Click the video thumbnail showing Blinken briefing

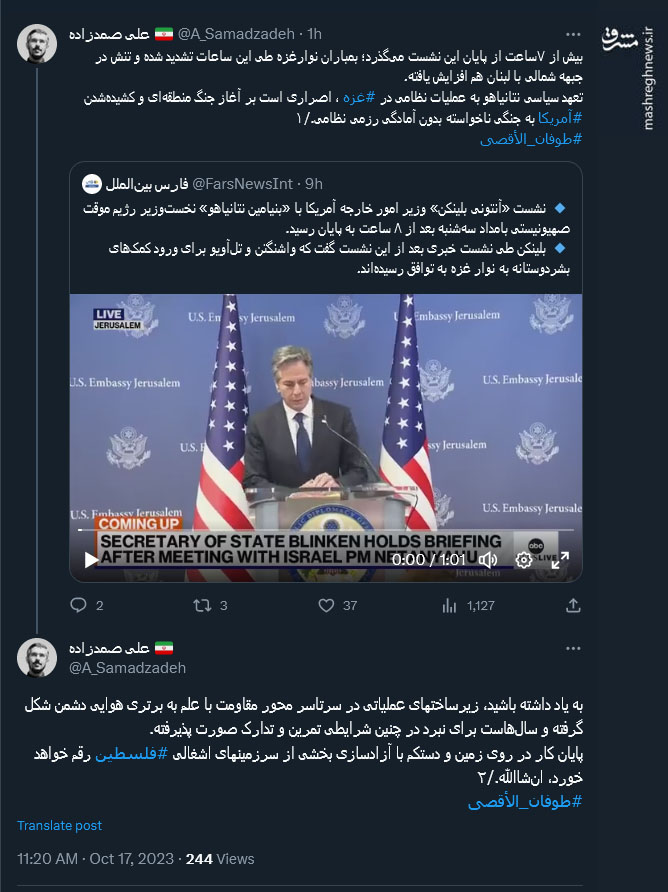point(325,430)
